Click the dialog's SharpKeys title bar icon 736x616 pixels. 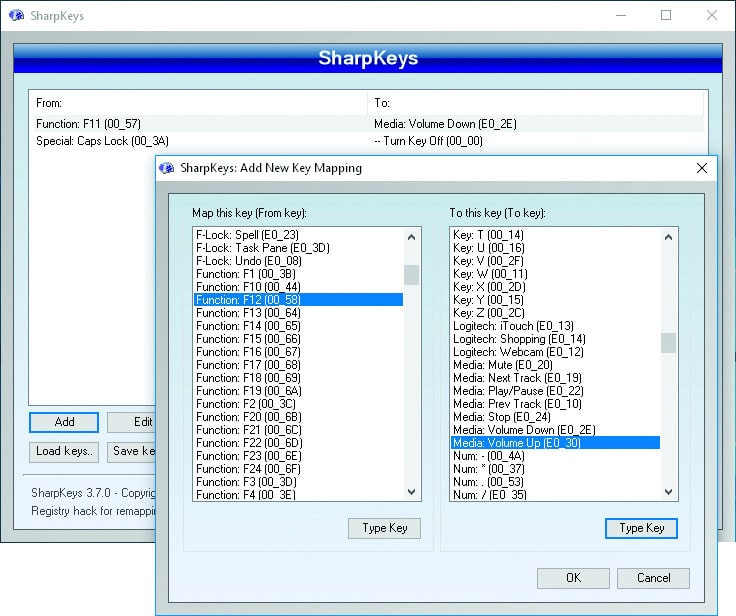(x=168, y=168)
